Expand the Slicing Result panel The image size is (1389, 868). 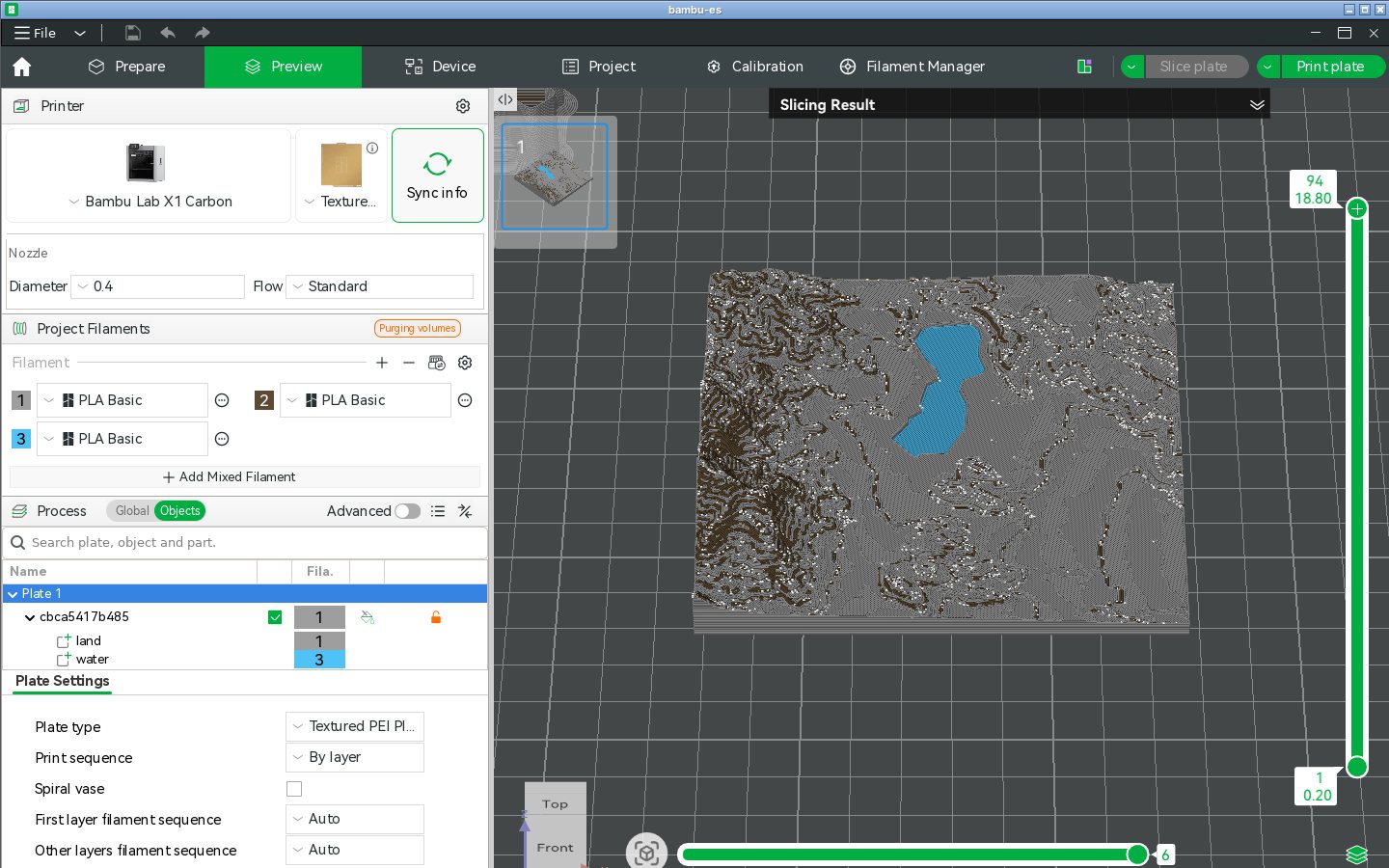(1257, 104)
